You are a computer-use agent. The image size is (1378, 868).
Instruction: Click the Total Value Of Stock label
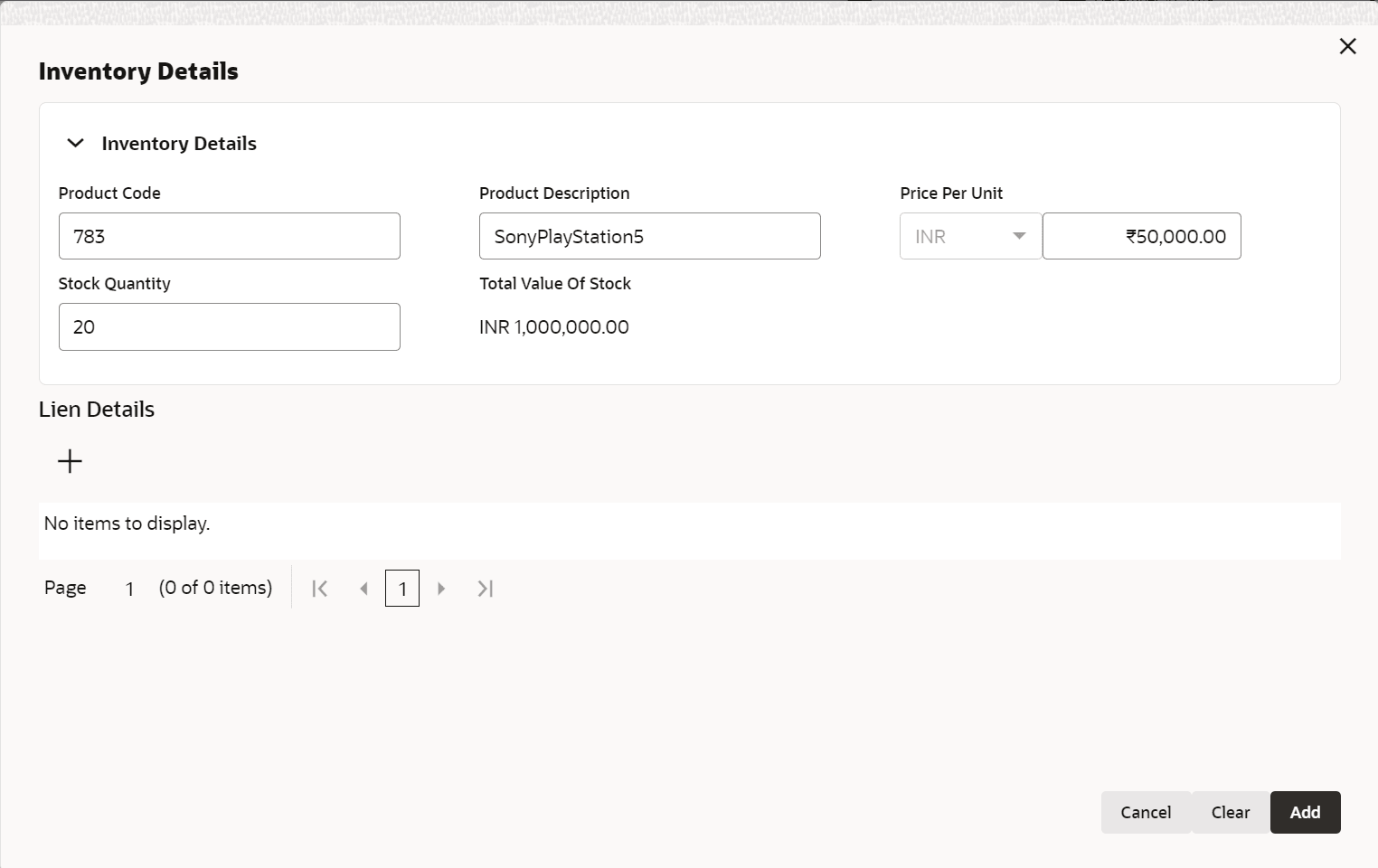(555, 283)
